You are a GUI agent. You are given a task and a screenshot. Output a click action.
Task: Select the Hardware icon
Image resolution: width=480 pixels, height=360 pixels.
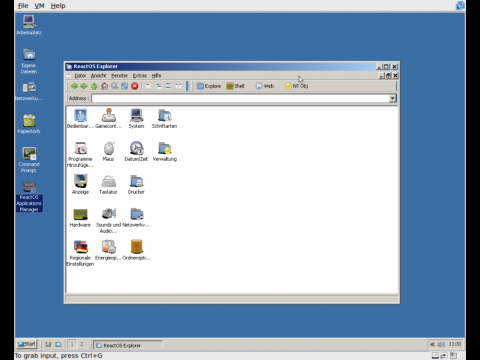[x=80, y=217]
